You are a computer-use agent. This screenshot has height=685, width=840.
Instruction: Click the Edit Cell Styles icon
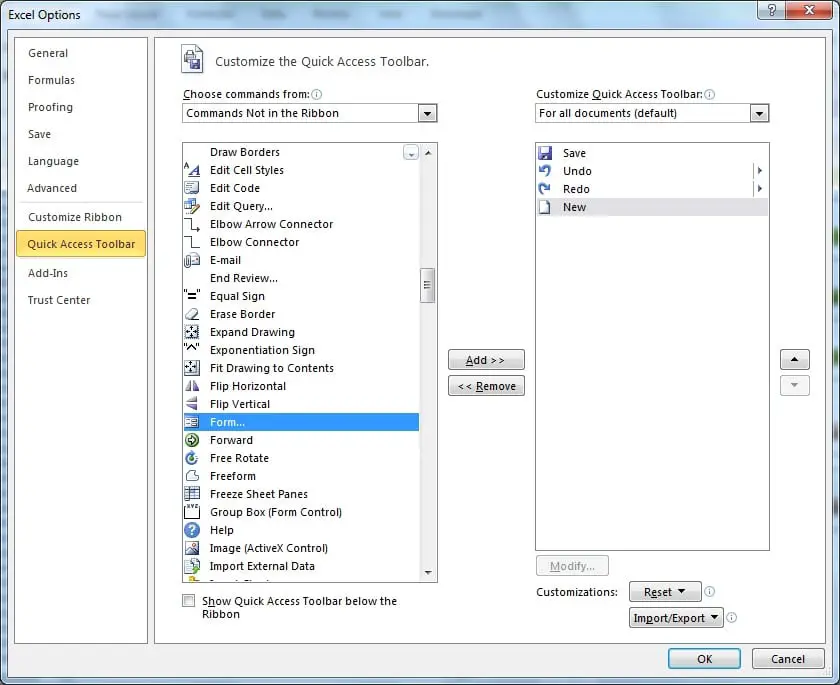192,170
